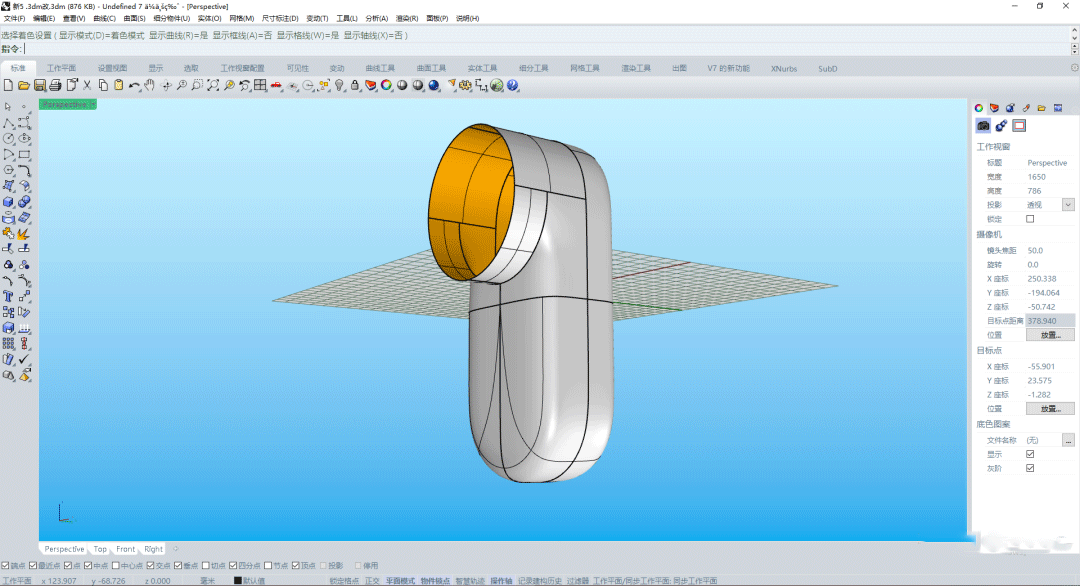Click the black layer color swatch in status bar
Viewport: 1080px width, 586px height.
[238, 580]
